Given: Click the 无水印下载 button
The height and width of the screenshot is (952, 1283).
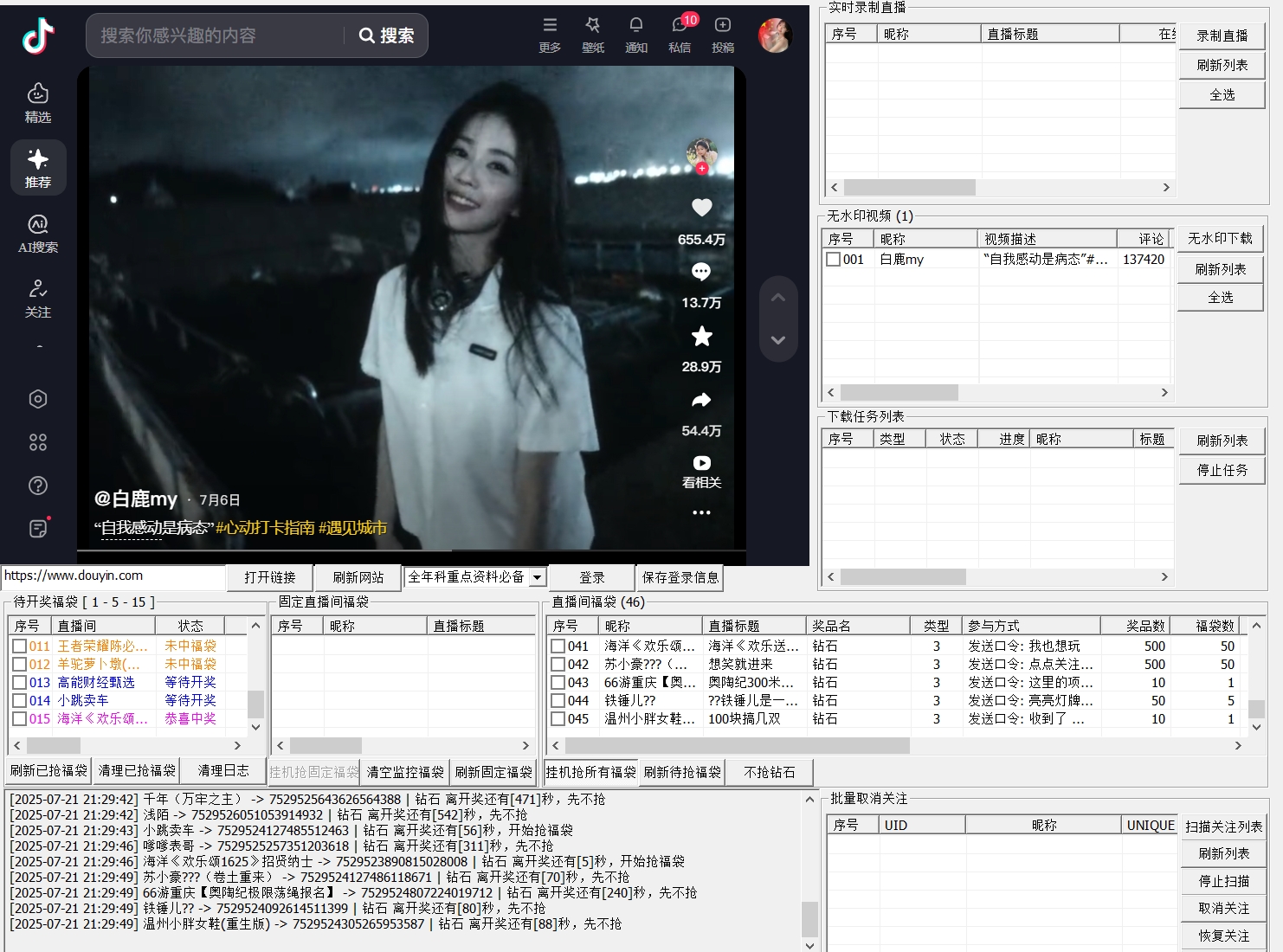Looking at the screenshot, I should (x=1220, y=239).
